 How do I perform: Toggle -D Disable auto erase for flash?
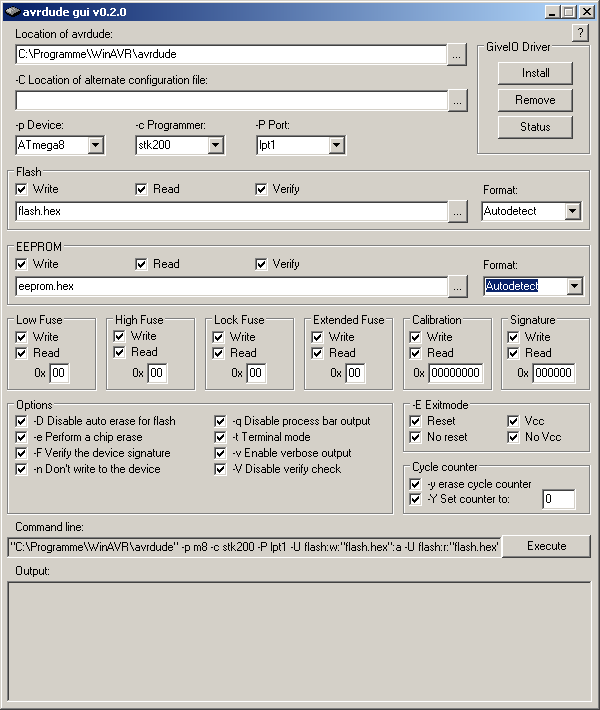pyautogui.click(x=21, y=421)
